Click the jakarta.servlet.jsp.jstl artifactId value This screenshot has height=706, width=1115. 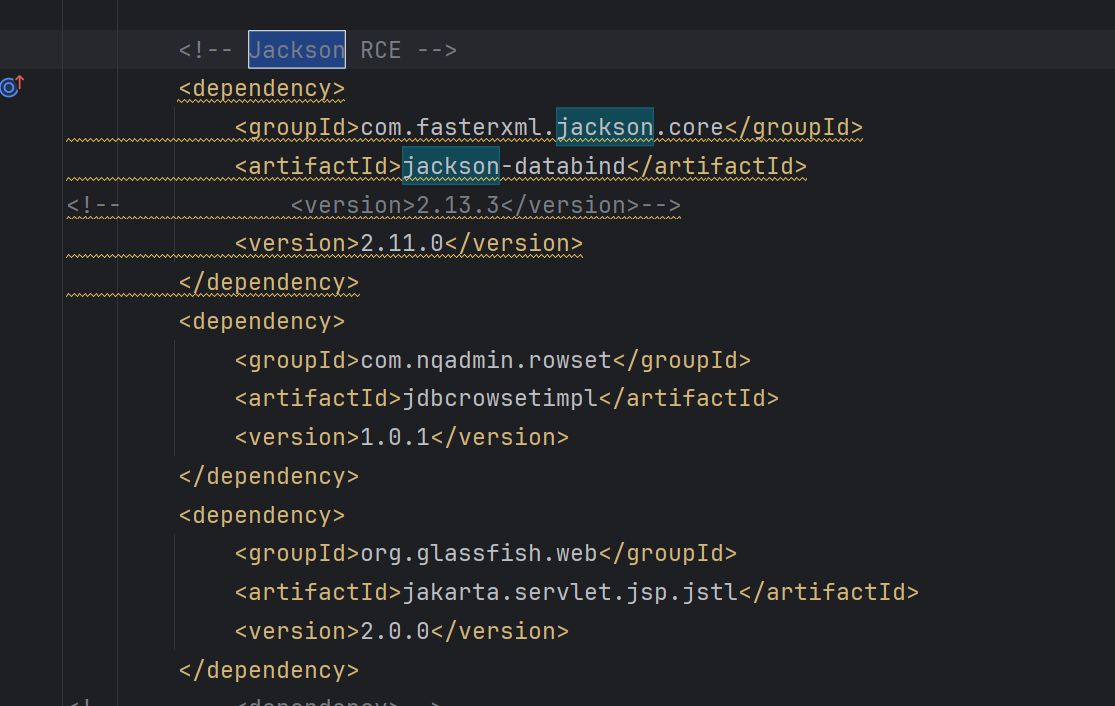(569, 593)
